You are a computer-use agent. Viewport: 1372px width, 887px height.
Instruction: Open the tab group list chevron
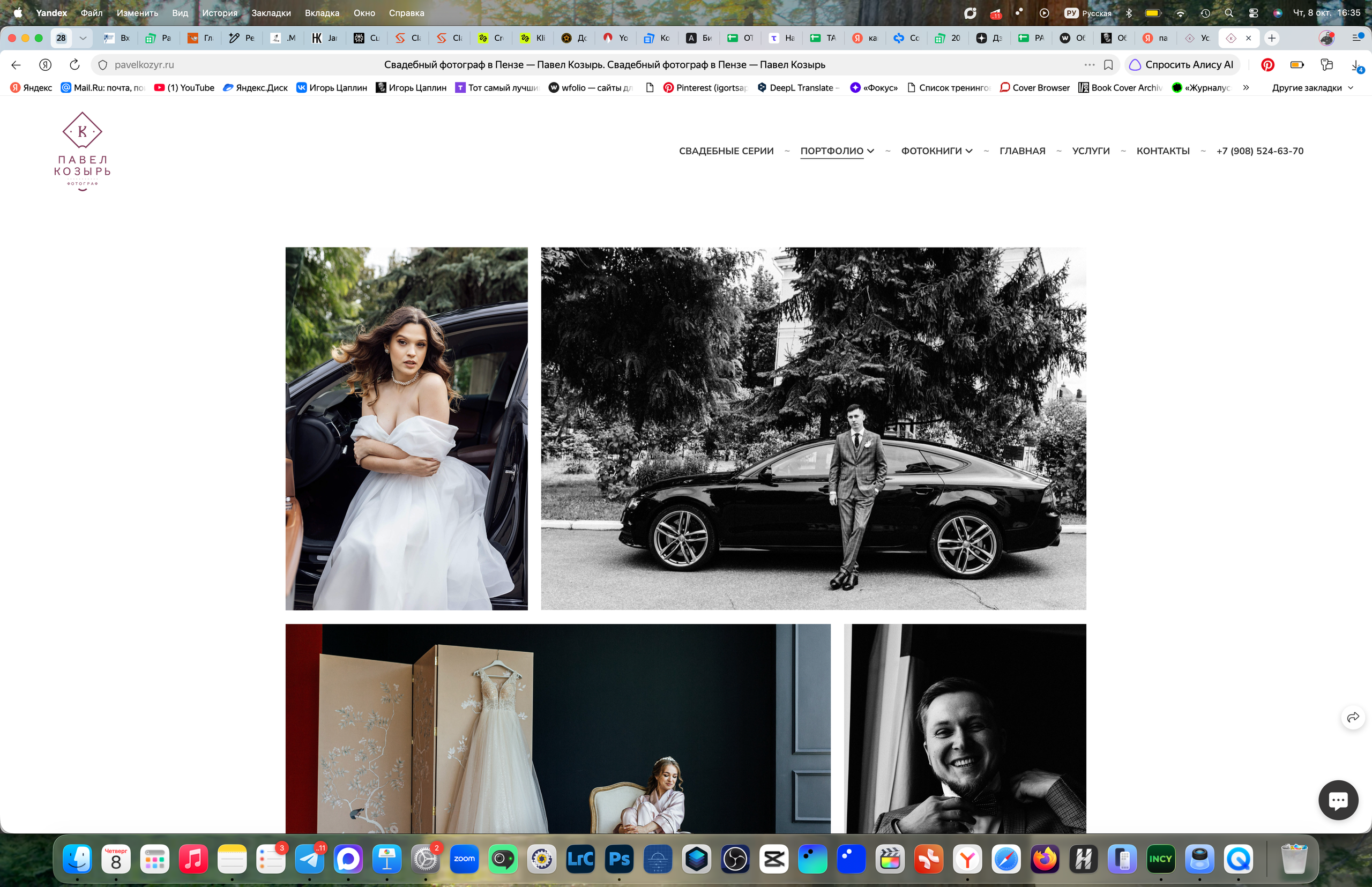pos(83,38)
